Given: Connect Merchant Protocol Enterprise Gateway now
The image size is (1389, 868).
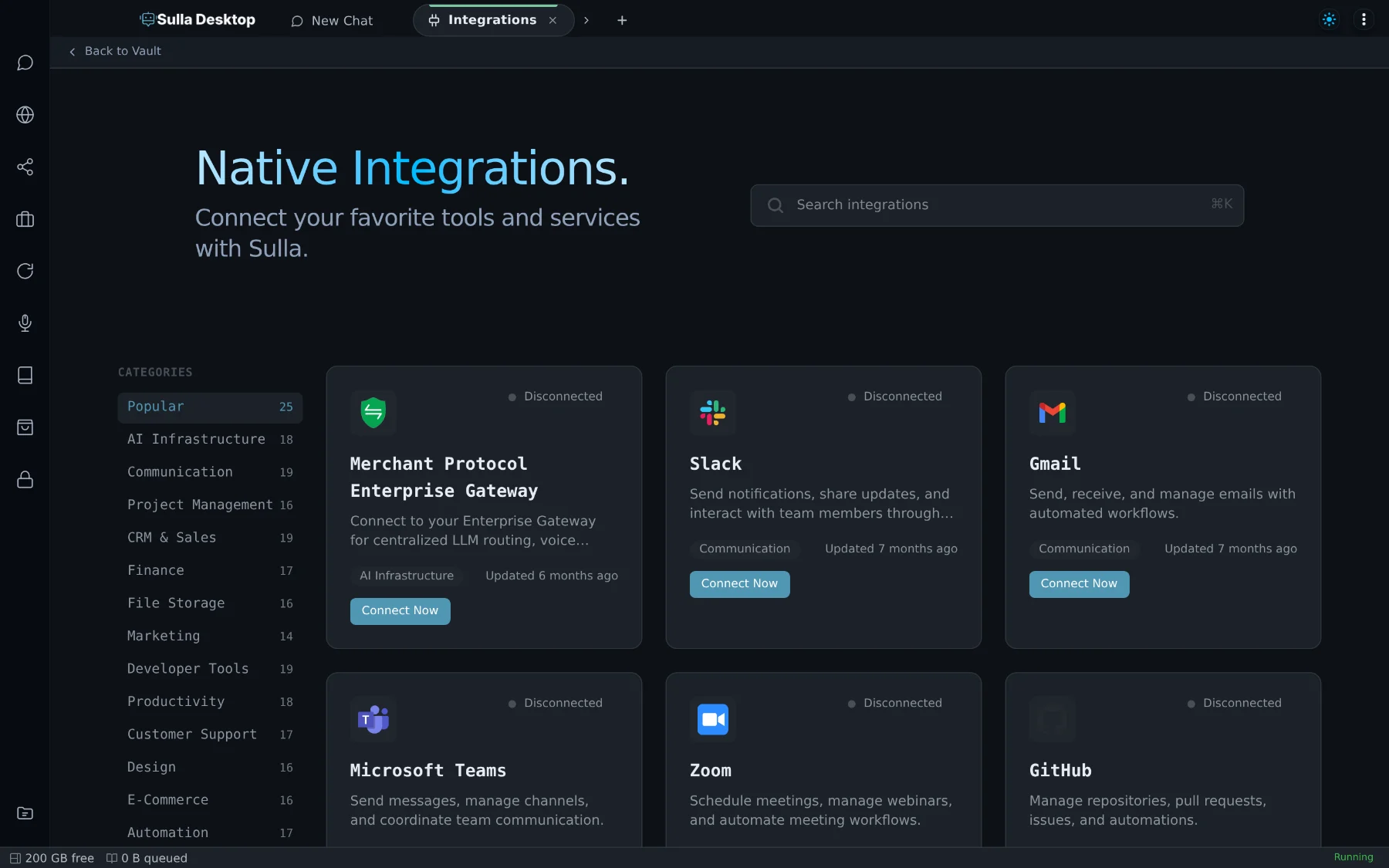Looking at the screenshot, I should [400, 611].
